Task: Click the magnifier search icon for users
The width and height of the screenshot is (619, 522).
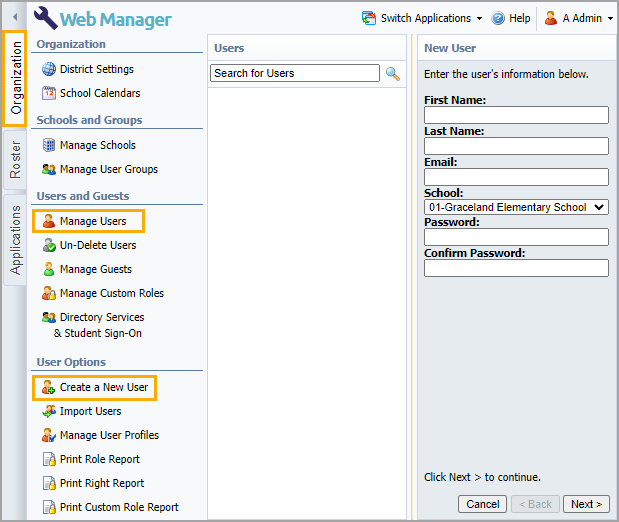Action: [x=392, y=73]
